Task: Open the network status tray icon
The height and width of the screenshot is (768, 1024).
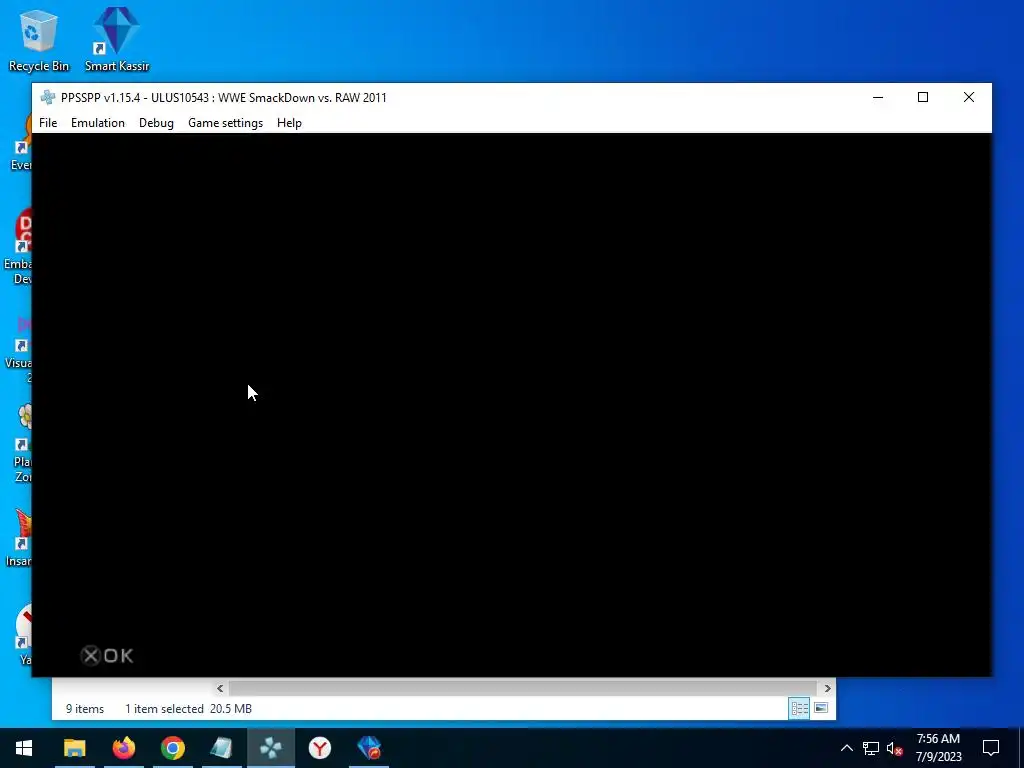Action: coord(871,748)
